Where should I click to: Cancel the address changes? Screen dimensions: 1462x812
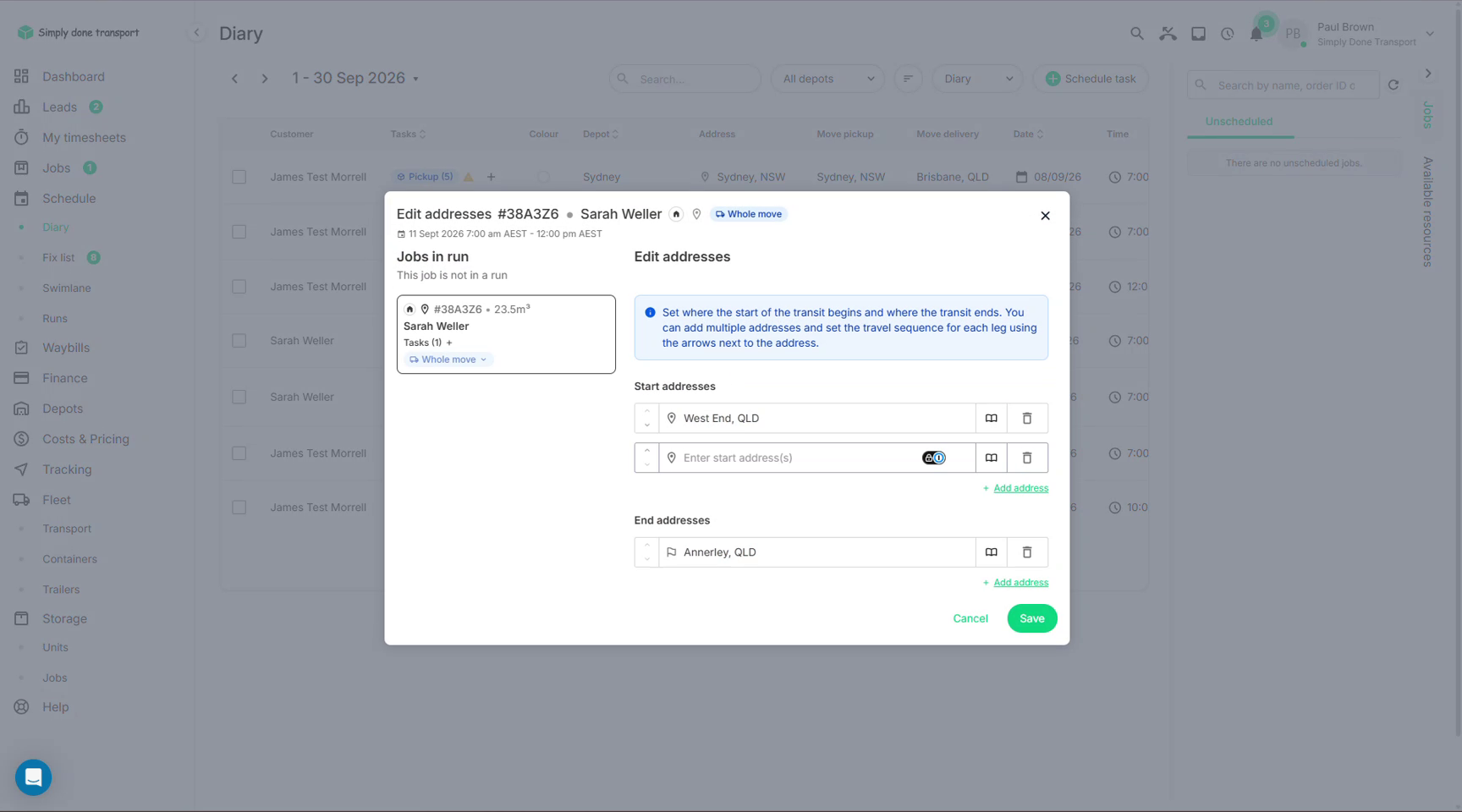click(970, 618)
